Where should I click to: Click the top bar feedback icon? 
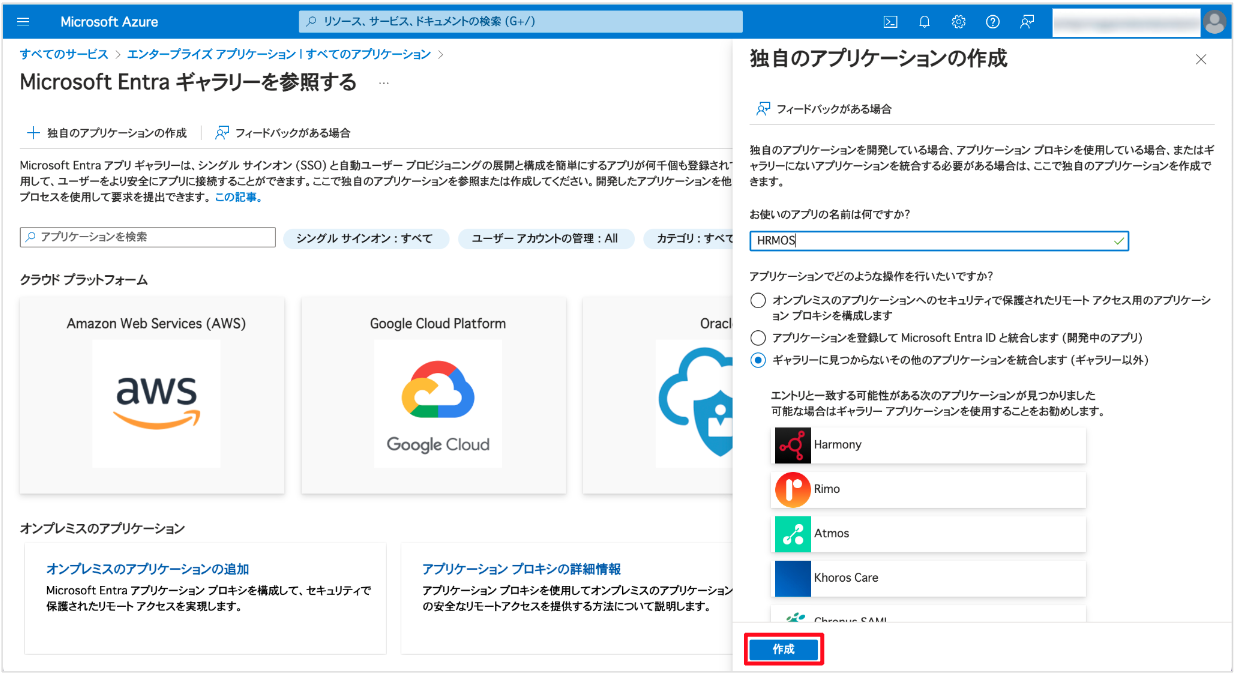1027,22
